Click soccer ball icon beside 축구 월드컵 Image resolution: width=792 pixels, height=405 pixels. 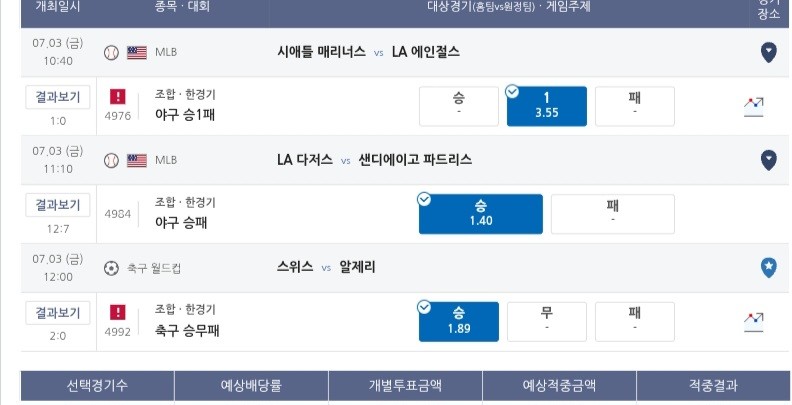pos(111,268)
